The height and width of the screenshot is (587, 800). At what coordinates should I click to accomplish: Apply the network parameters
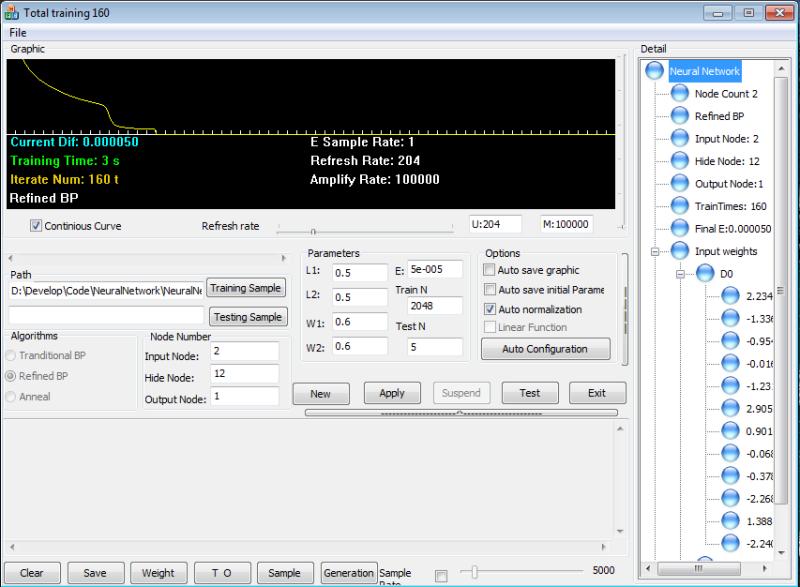[x=392, y=393]
